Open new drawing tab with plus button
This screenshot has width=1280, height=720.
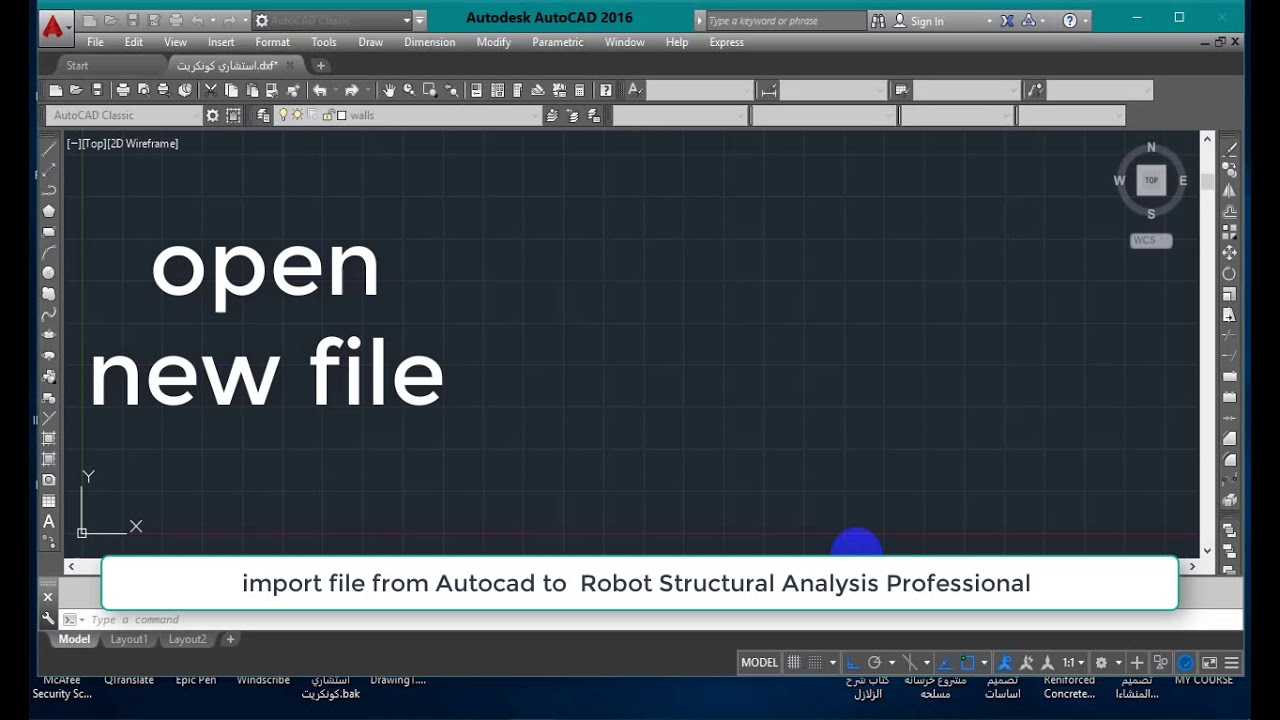point(320,65)
